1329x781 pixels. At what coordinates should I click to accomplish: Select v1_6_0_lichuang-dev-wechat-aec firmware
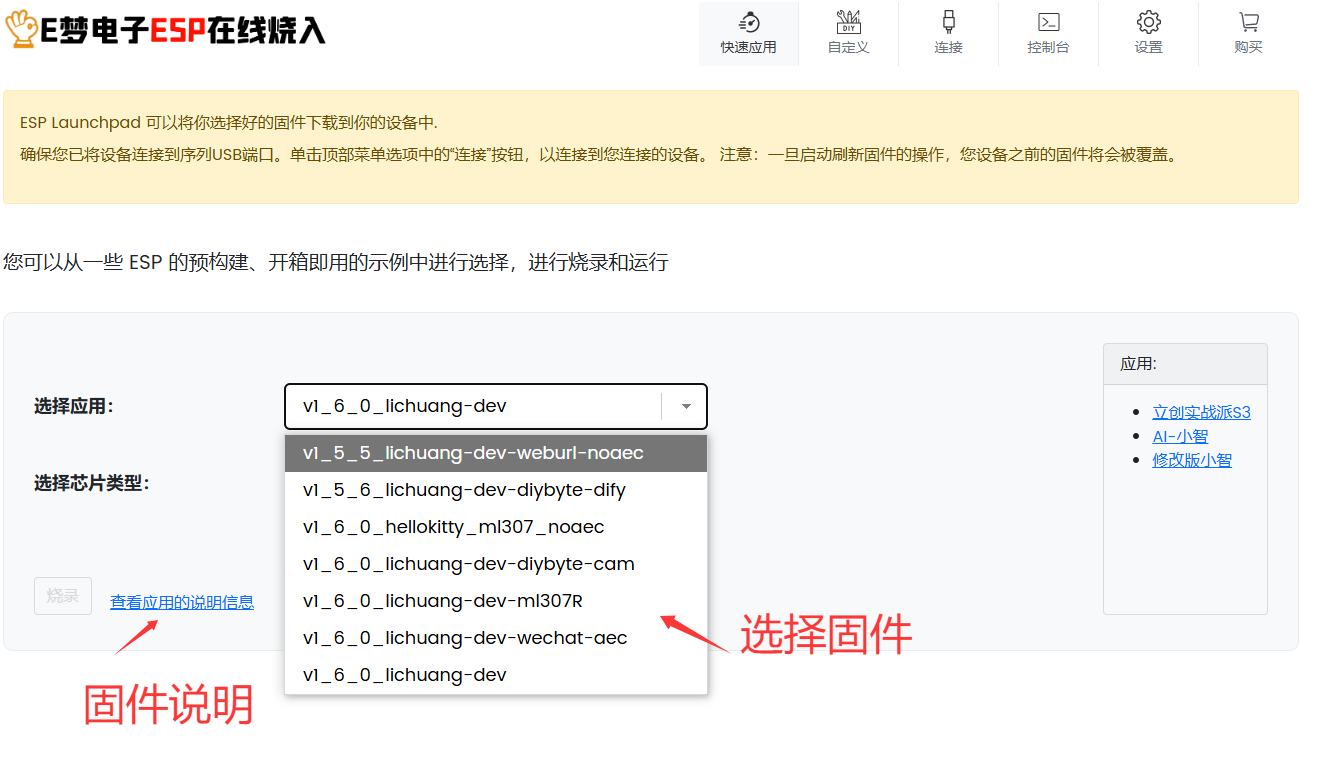coord(465,638)
